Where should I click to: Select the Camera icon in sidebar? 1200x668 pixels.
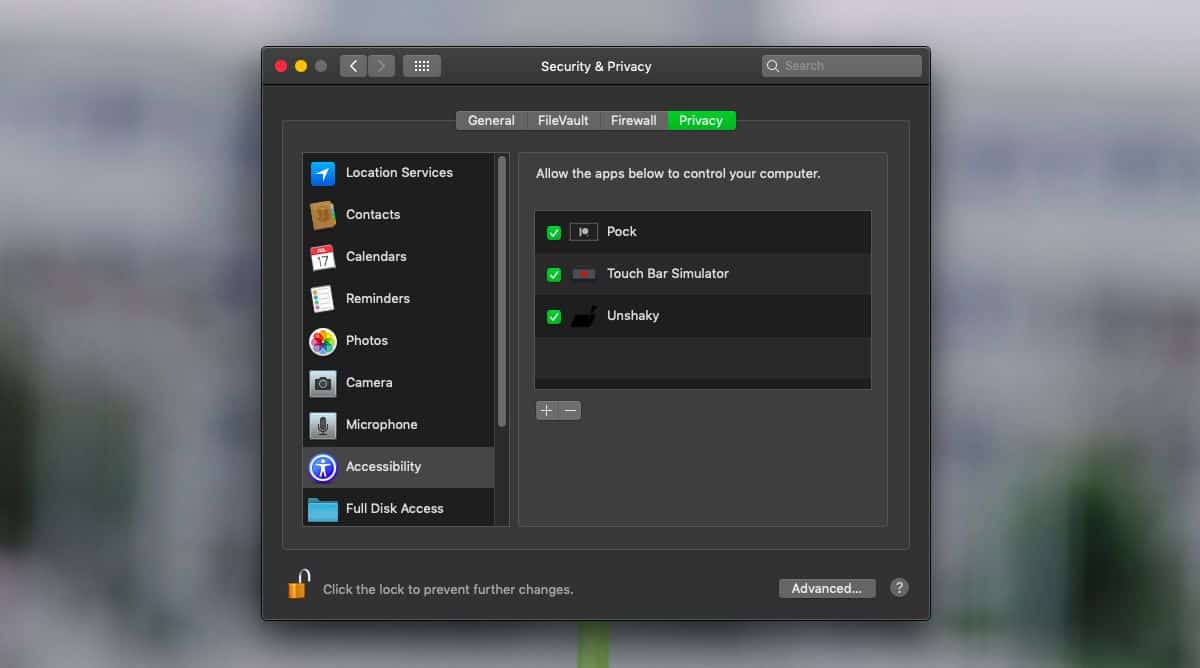click(322, 383)
